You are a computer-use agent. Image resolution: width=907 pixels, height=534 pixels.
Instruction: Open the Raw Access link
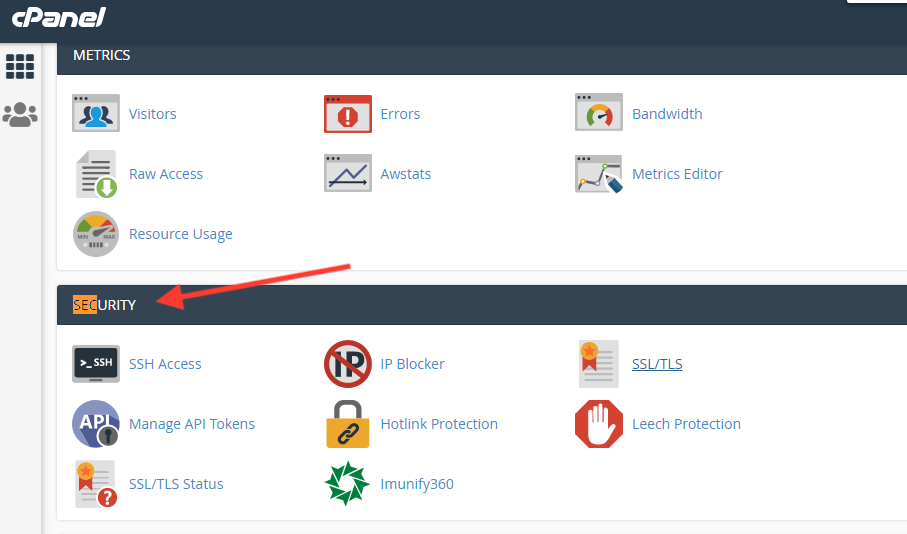[x=166, y=174]
